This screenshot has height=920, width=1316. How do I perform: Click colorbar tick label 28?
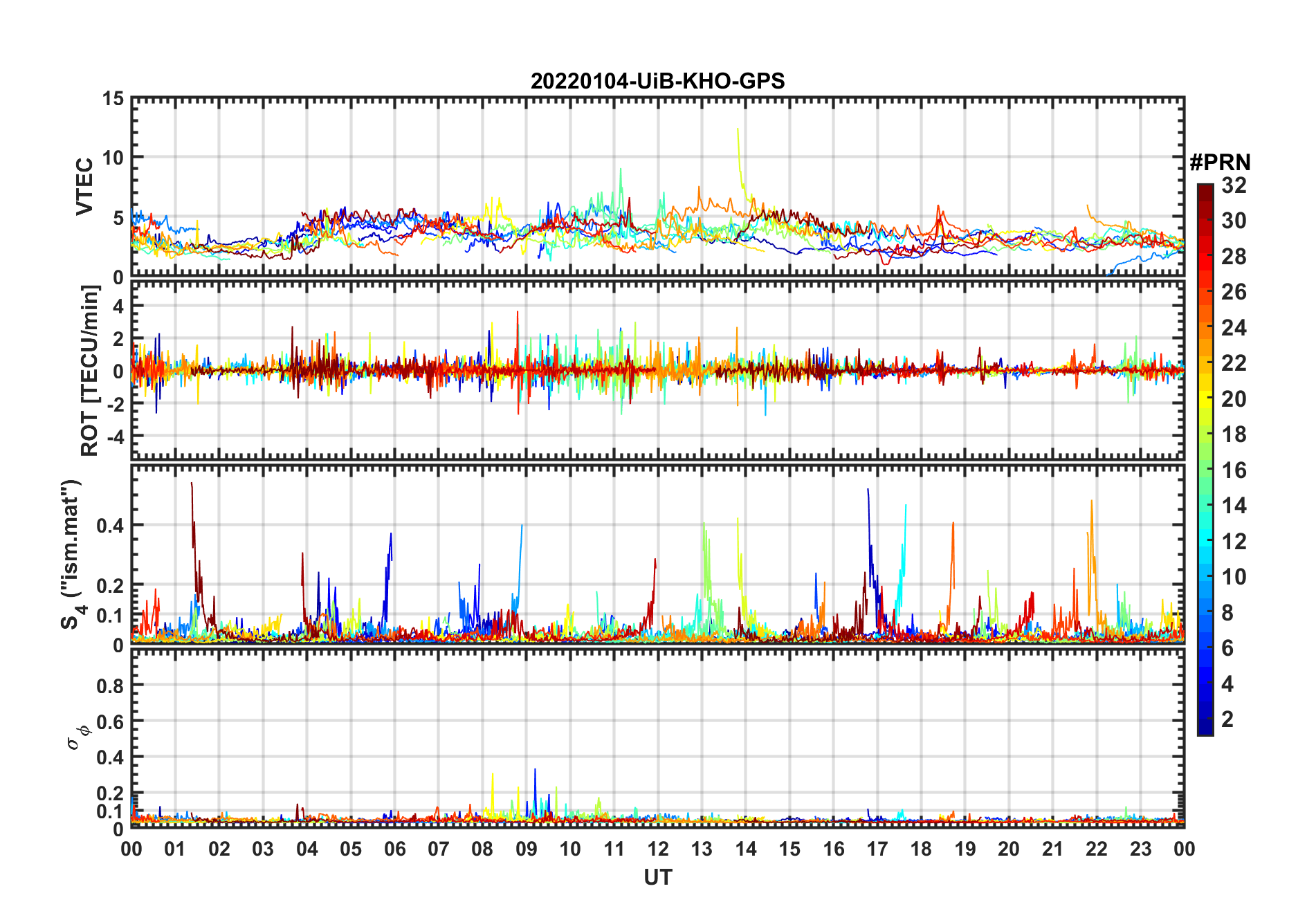(x=1234, y=257)
